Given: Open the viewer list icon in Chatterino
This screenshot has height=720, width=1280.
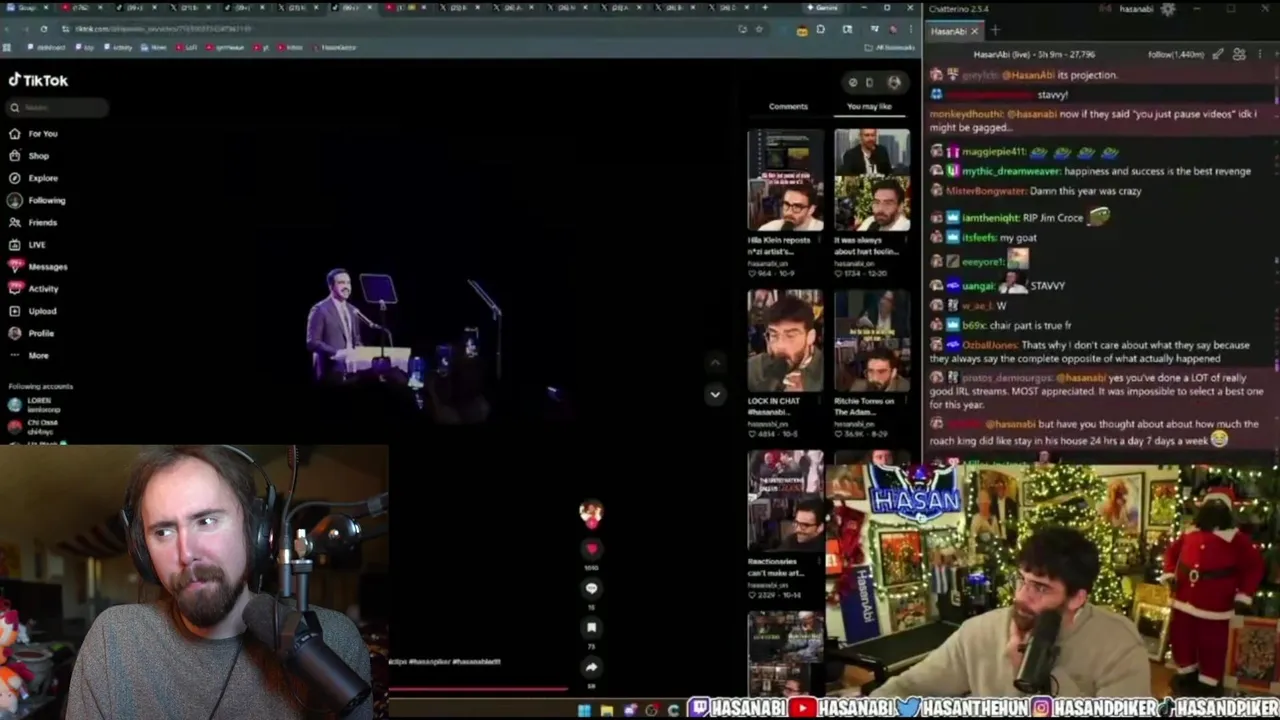Looking at the screenshot, I should pyautogui.click(x=1239, y=54).
